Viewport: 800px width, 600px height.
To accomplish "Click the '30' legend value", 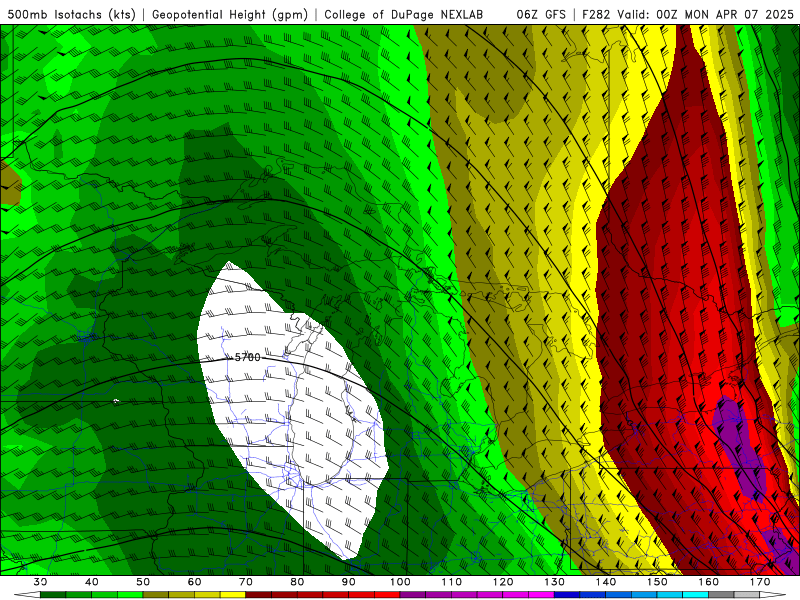I will click(x=40, y=582).
